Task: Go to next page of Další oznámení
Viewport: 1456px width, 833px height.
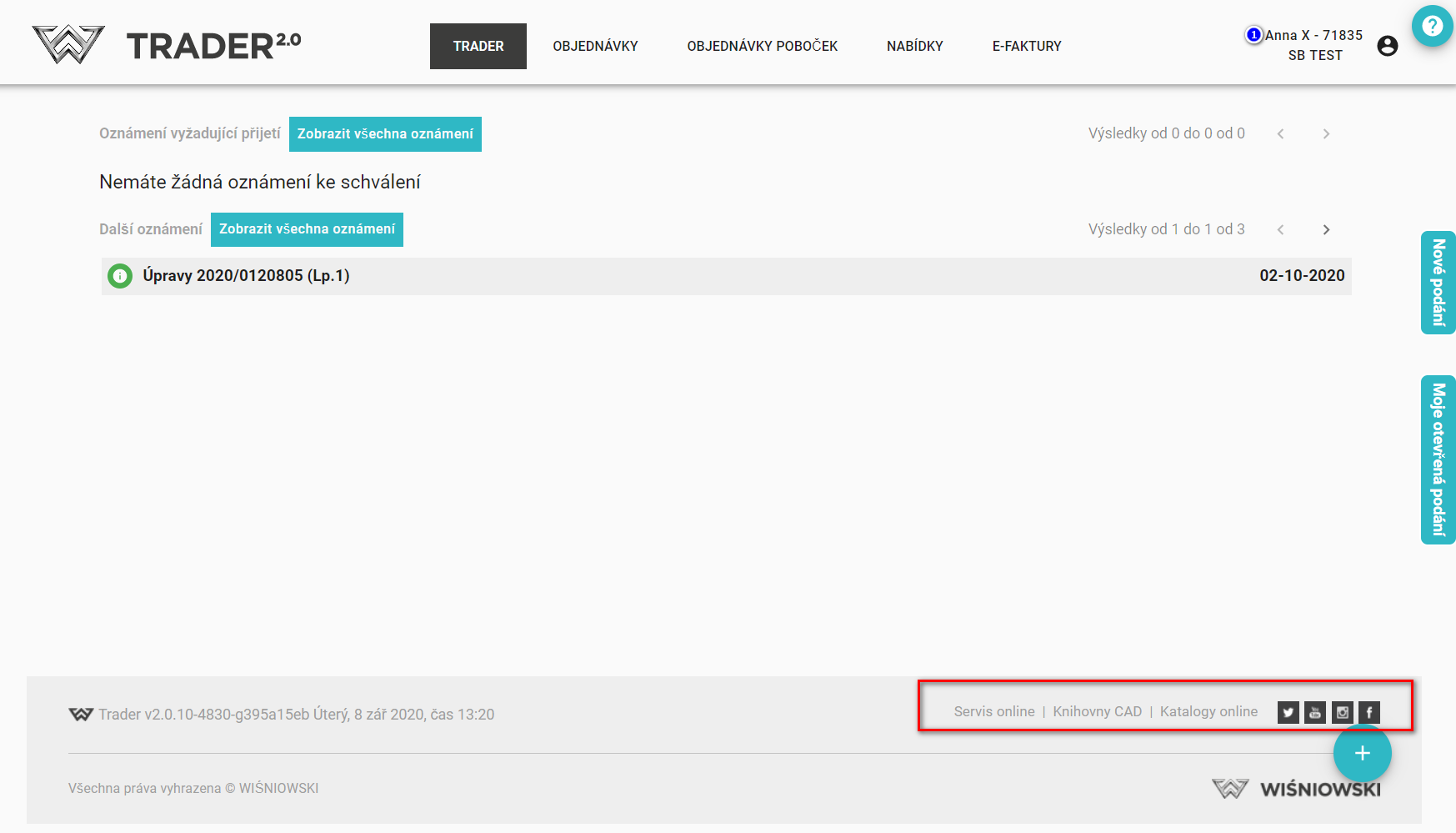Action: coord(1326,229)
